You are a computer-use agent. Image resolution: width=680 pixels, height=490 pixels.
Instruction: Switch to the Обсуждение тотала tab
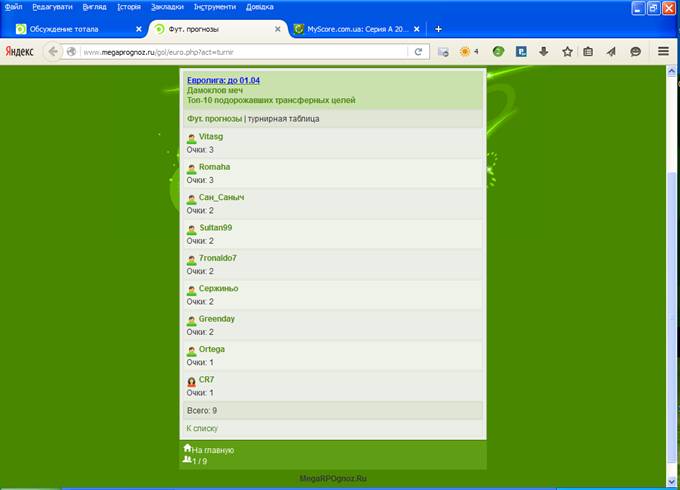coord(70,29)
